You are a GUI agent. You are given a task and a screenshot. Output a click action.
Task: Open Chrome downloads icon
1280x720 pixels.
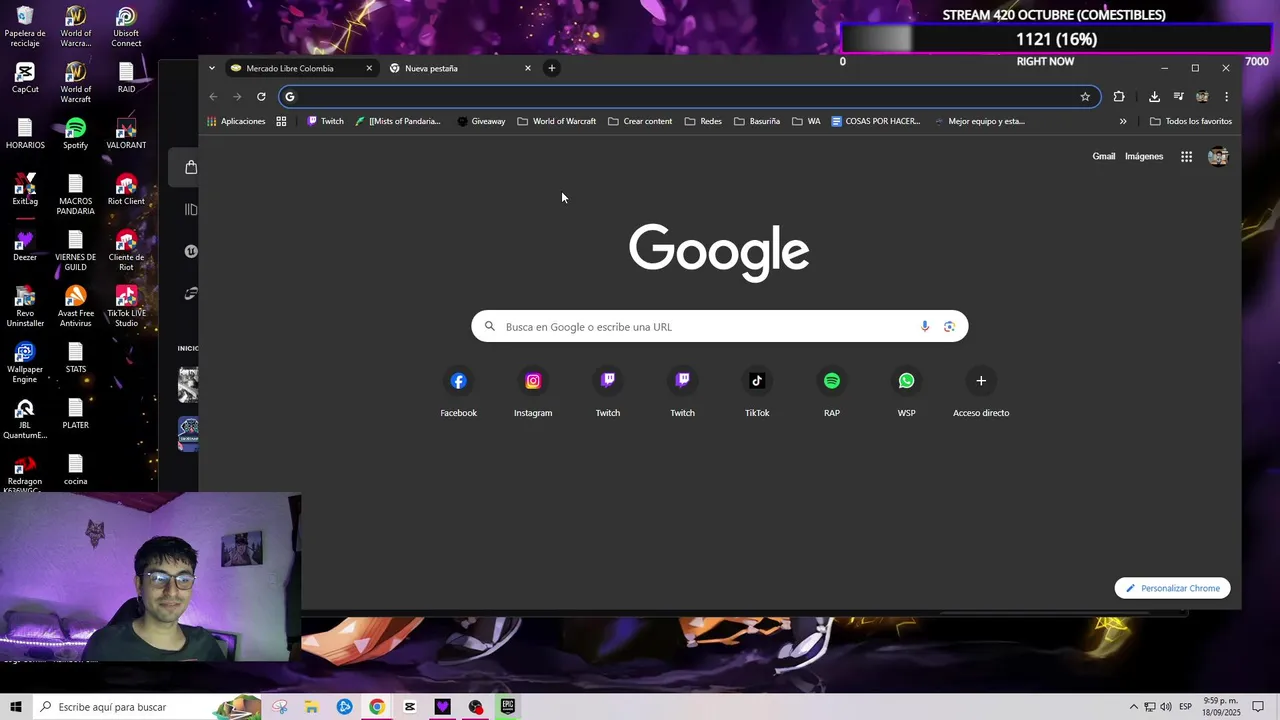tap(1154, 97)
